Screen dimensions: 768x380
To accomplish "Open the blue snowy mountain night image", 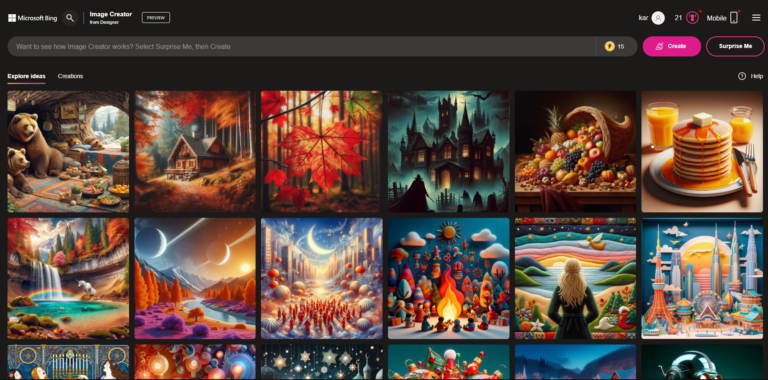I will tap(576, 362).
